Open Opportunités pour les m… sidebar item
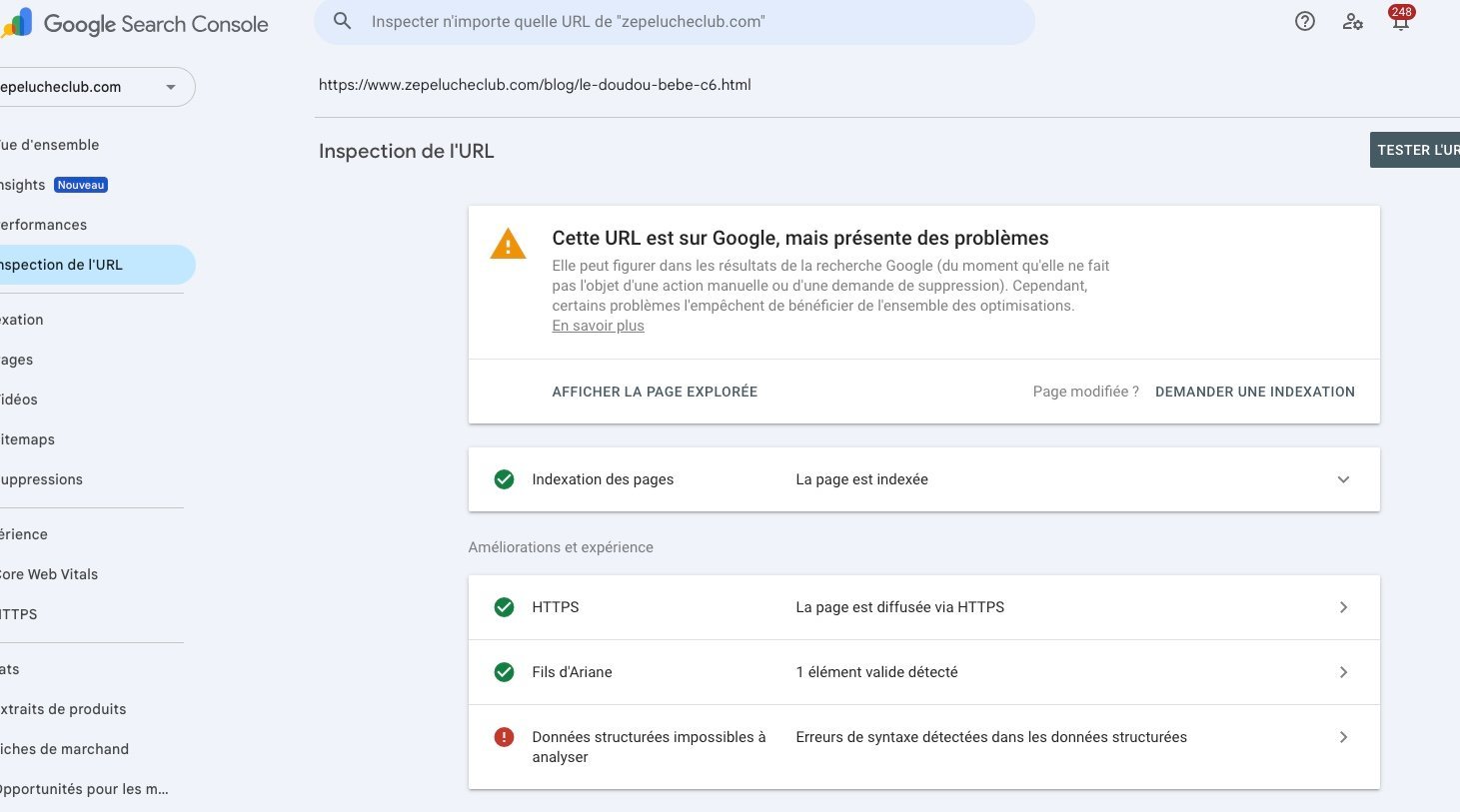This screenshot has width=1460, height=812. [85, 789]
